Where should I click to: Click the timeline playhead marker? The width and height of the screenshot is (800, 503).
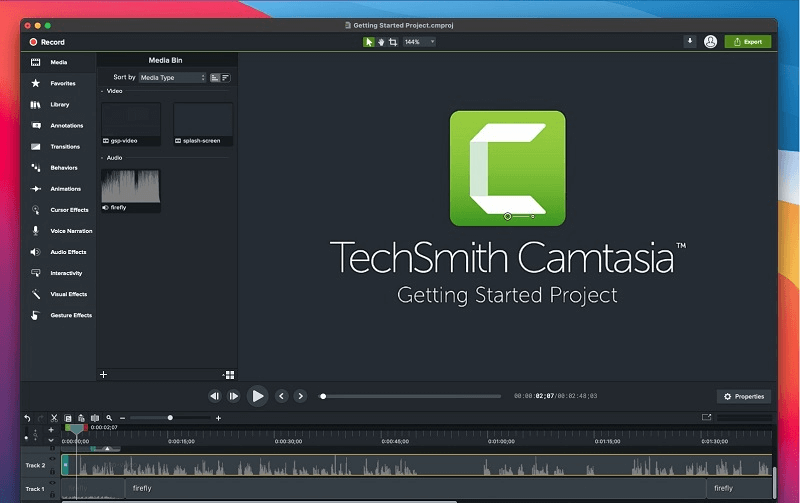point(77,429)
